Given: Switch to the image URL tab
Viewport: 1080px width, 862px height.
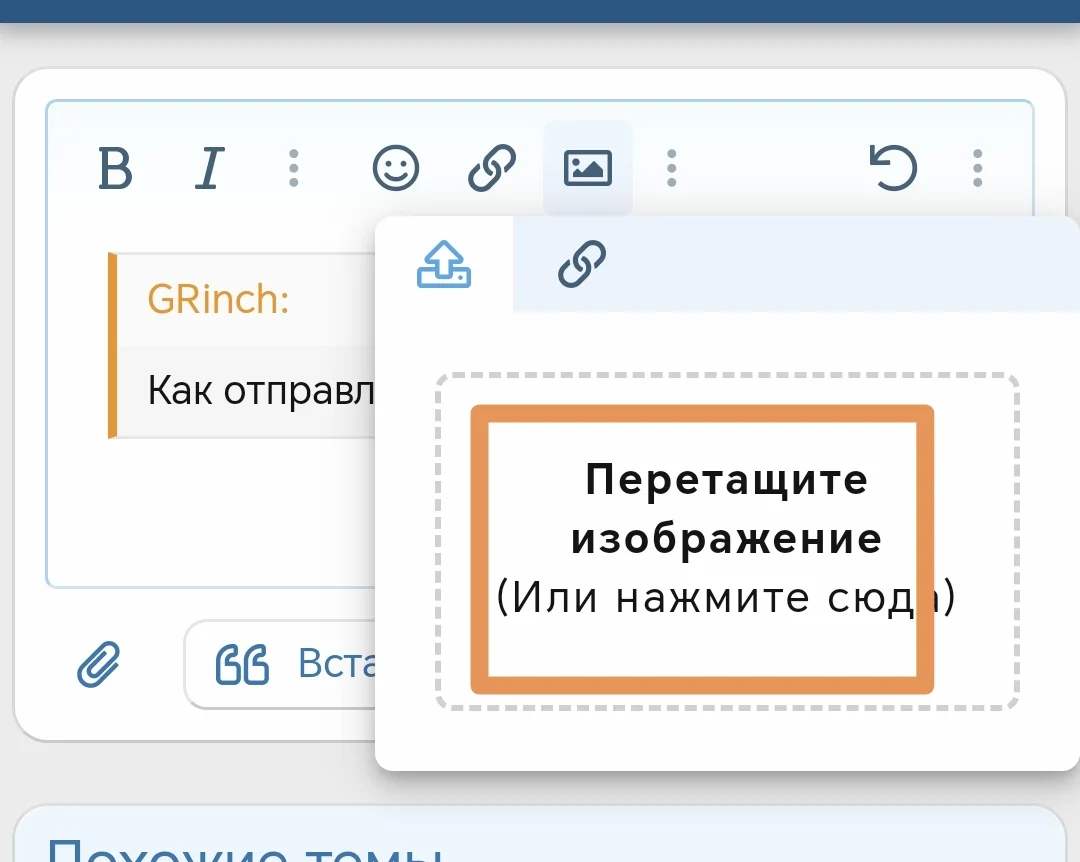Looking at the screenshot, I should point(580,264).
